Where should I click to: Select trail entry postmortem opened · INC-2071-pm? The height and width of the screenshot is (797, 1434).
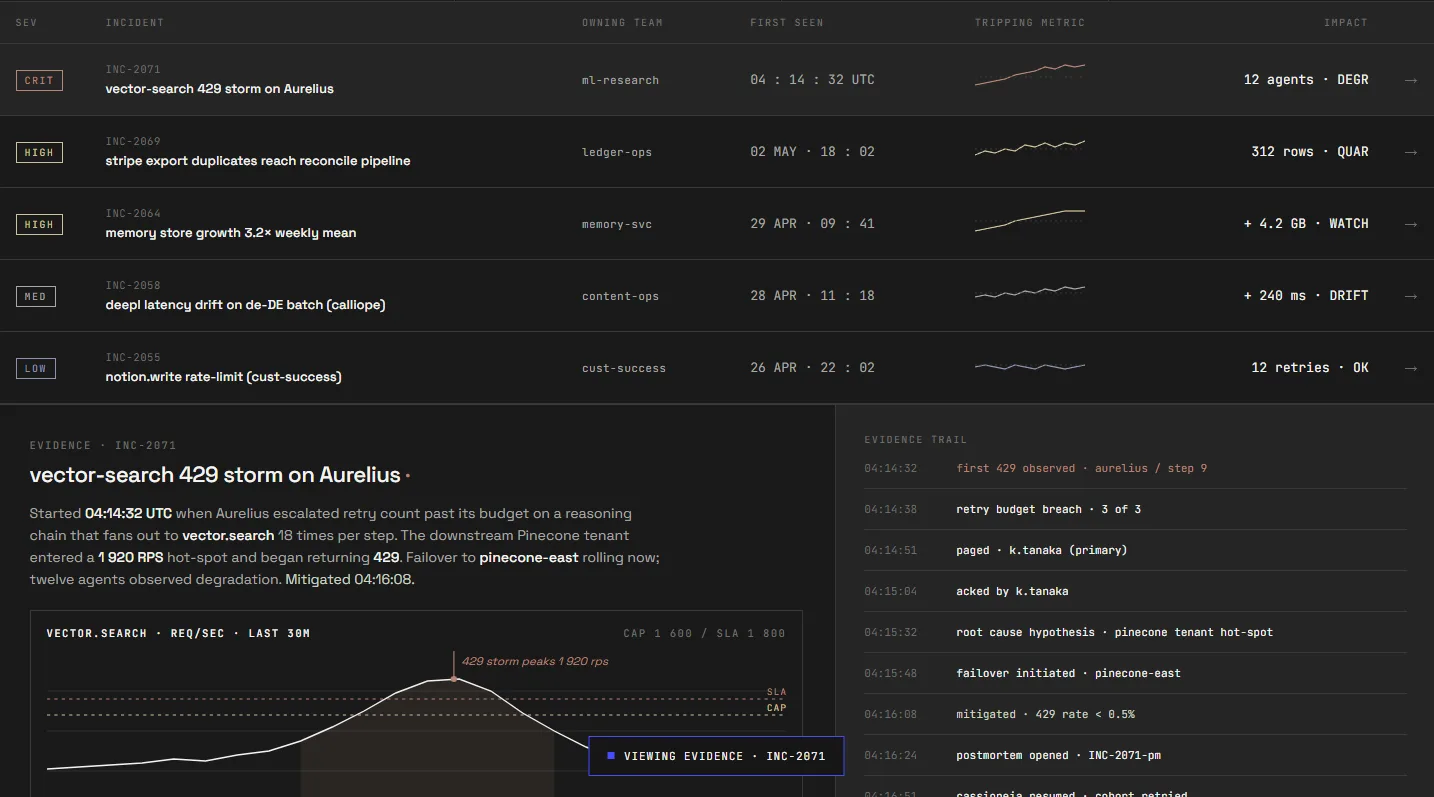click(1135, 755)
